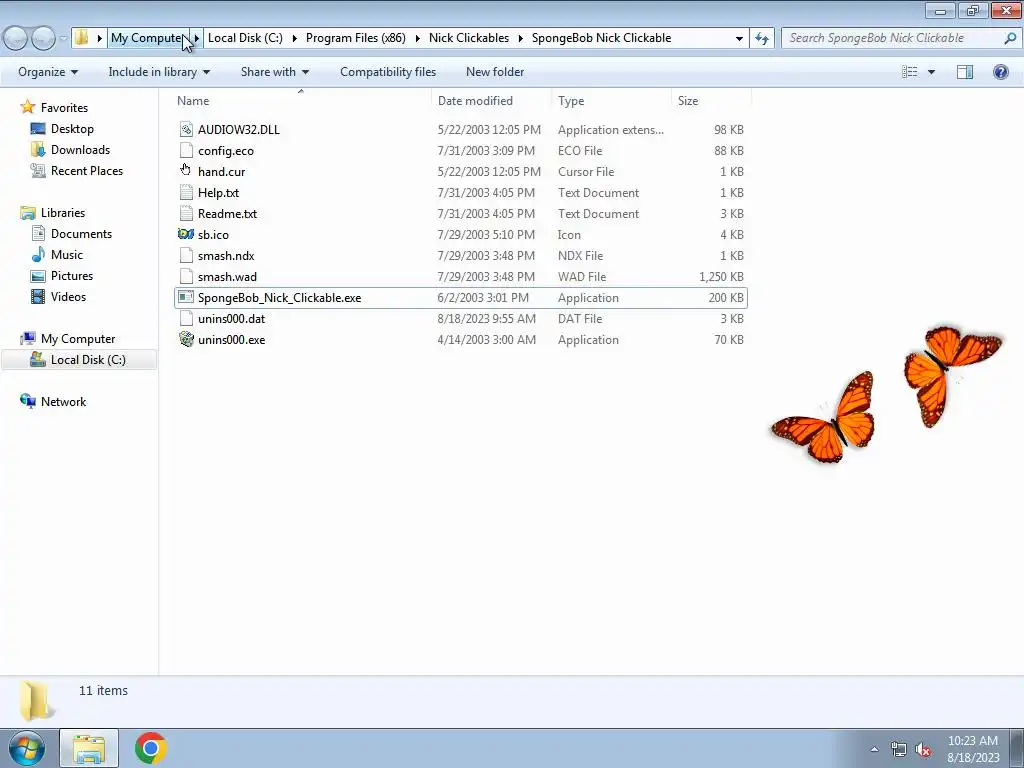Create a New folder
1024x768 pixels.
point(495,72)
